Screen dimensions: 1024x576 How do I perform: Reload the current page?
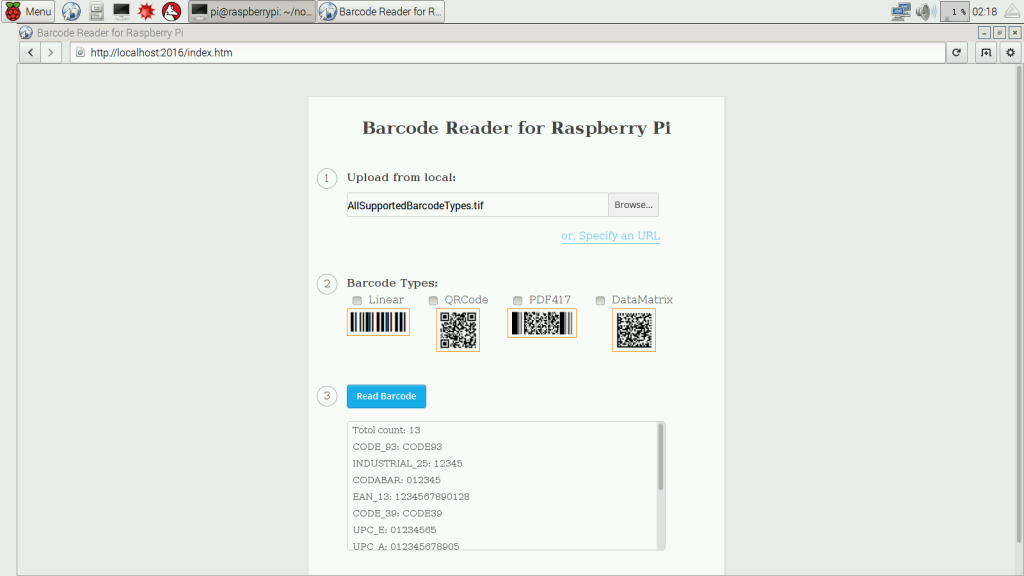click(957, 52)
